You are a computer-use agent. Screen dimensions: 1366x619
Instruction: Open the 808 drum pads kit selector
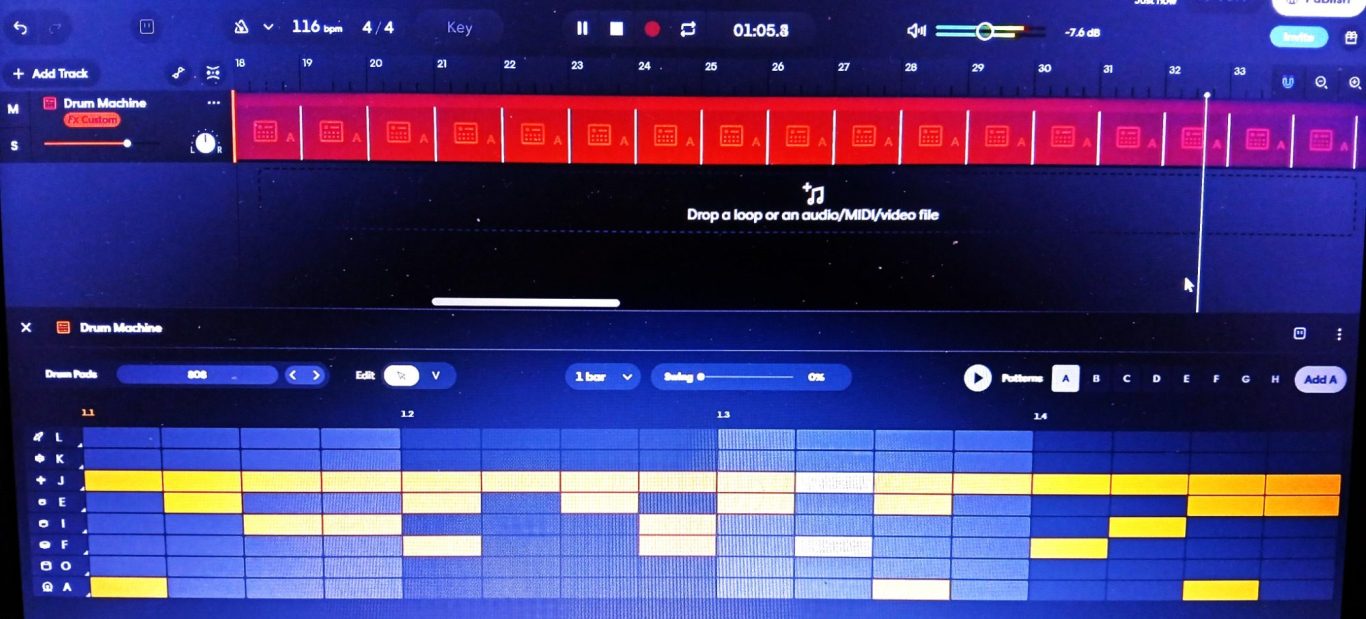pyautogui.click(x=197, y=375)
